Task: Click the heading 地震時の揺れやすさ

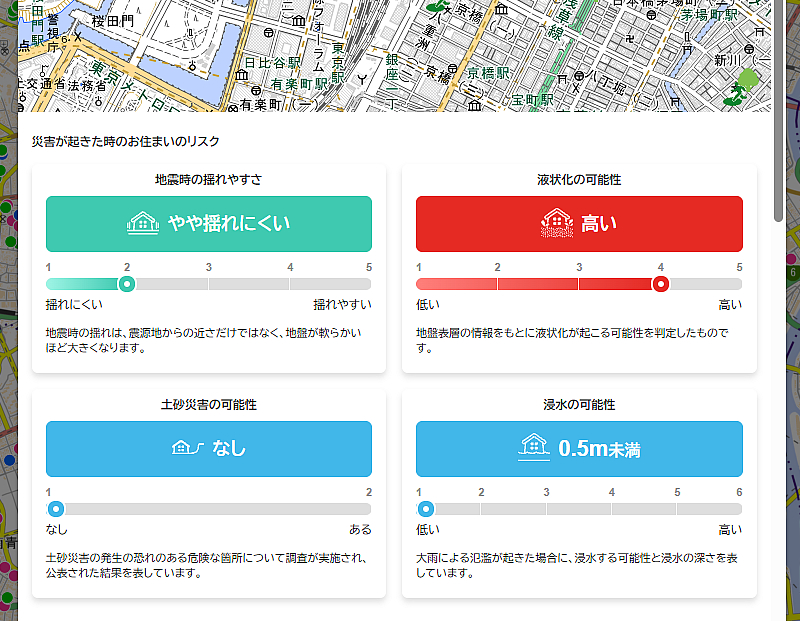Action: [209, 180]
